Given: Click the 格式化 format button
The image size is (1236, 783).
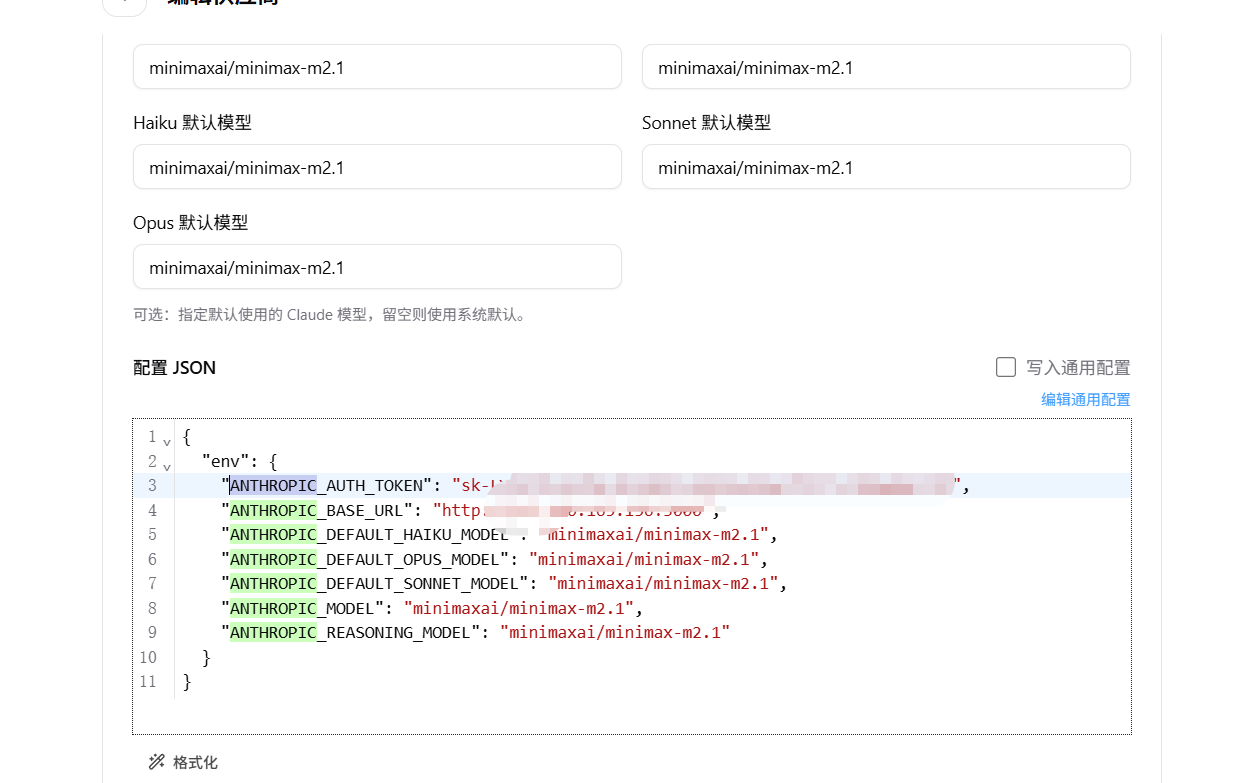Looking at the screenshot, I should [x=183, y=762].
